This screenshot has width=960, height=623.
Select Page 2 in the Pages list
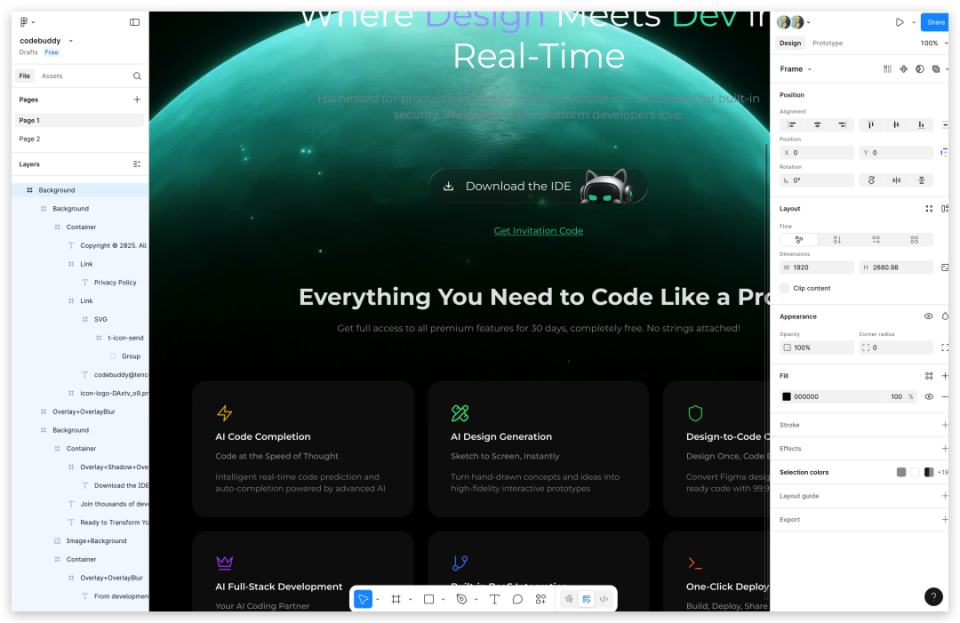coord(80,139)
